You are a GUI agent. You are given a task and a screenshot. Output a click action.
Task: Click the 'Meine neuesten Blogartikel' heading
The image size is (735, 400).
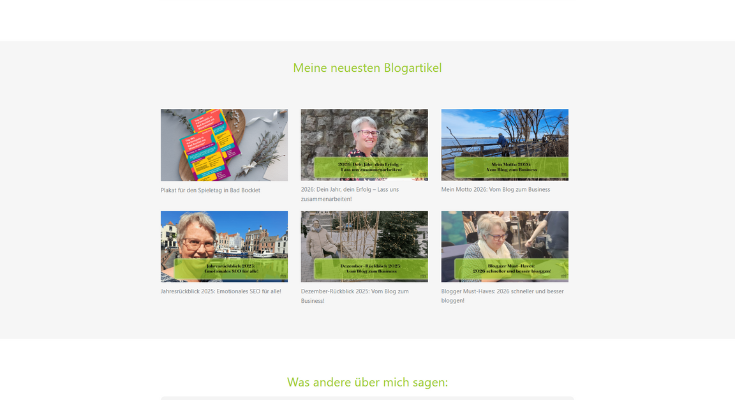367,68
